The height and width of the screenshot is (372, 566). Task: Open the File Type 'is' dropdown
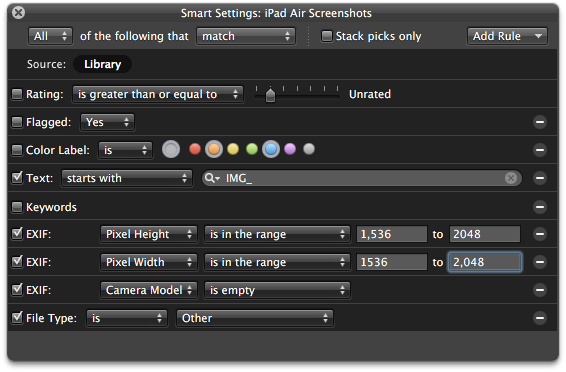click(127, 318)
